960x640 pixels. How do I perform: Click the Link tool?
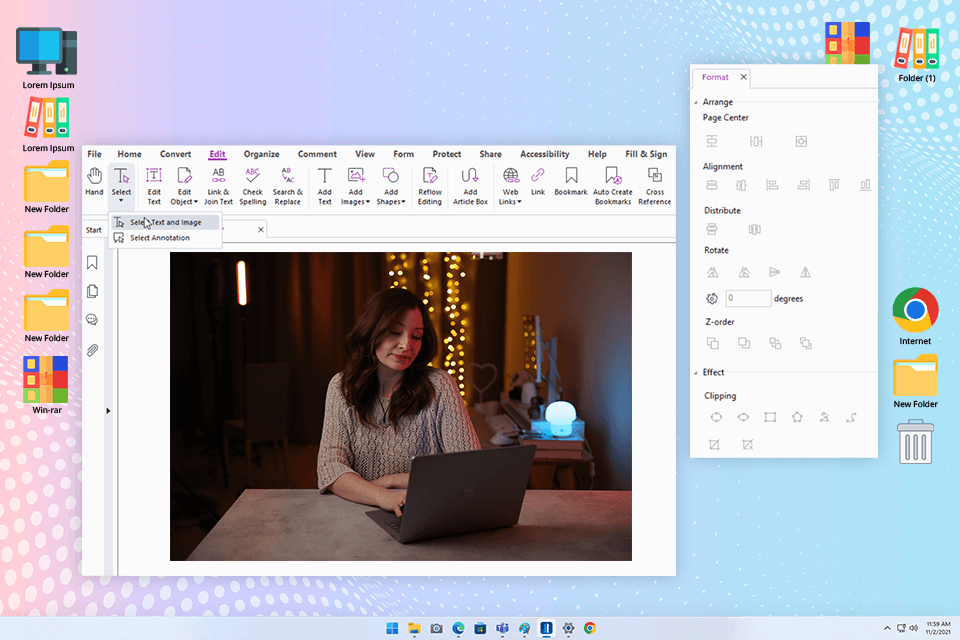(538, 182)
